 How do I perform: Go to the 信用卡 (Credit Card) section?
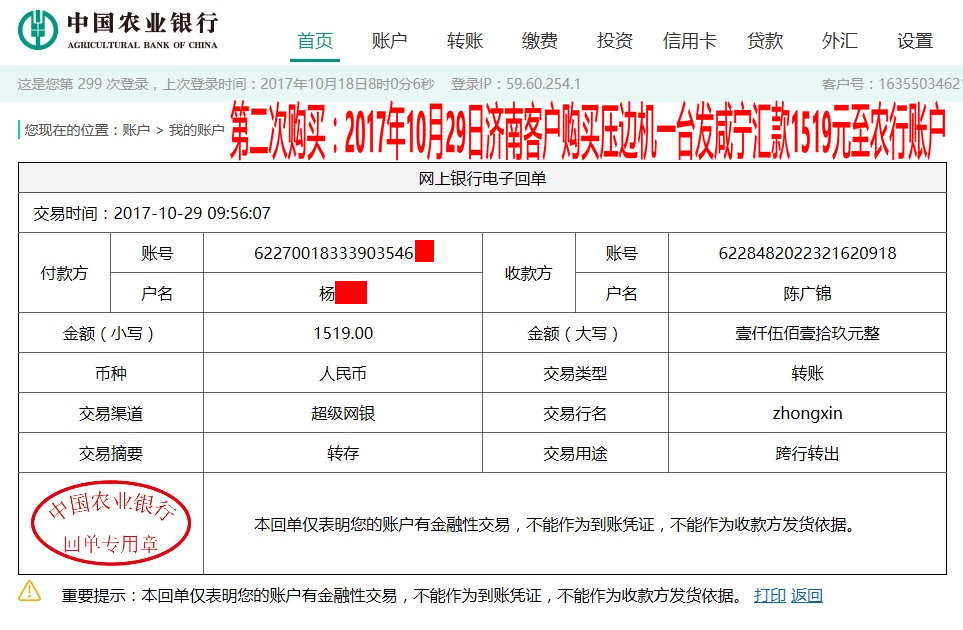pyautogui.click(x=689, y=41)
